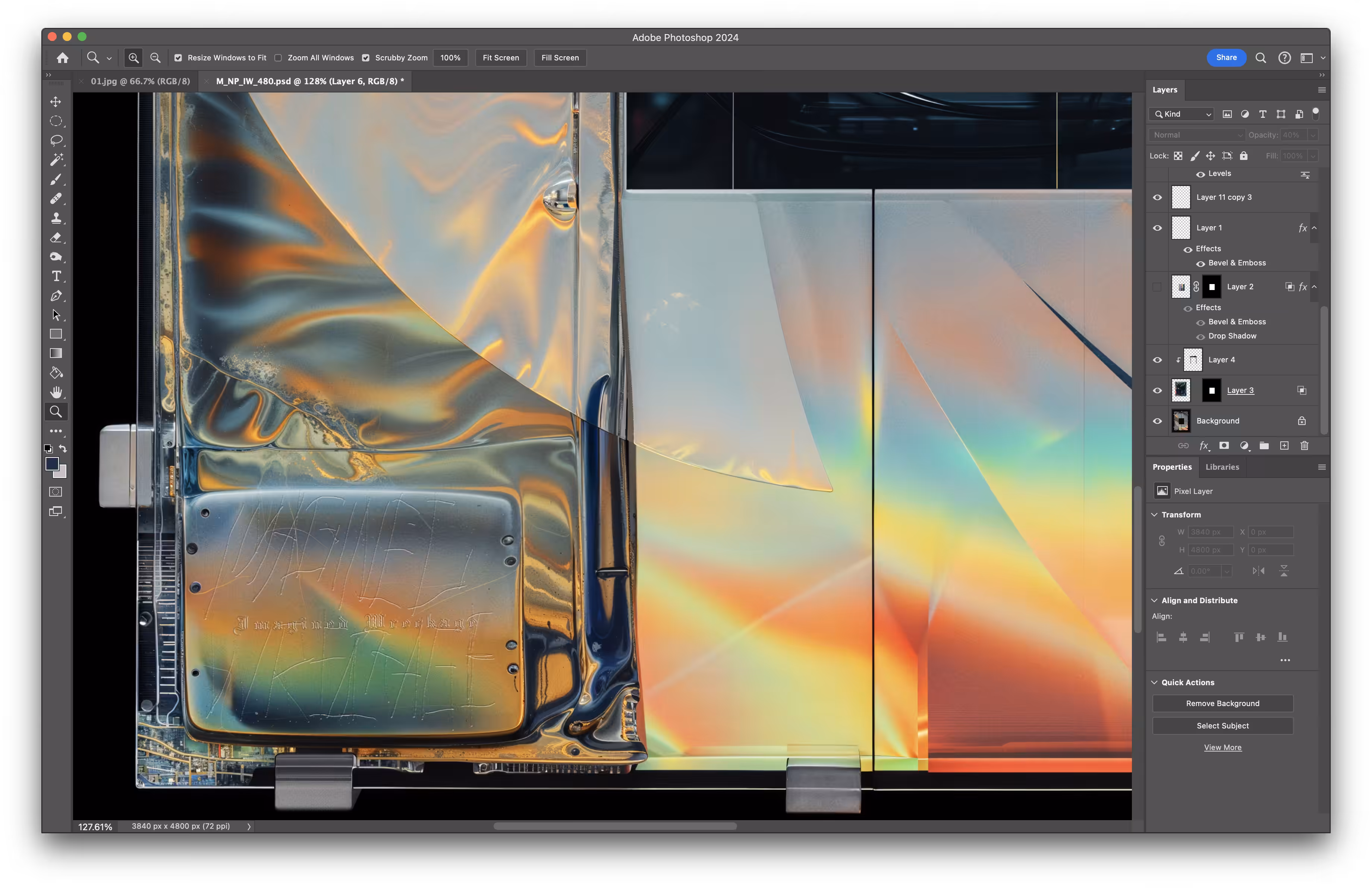Select the Type tool
This screenshot has height=888, width=1372.
pyautogui.click(x=56, y=276)
